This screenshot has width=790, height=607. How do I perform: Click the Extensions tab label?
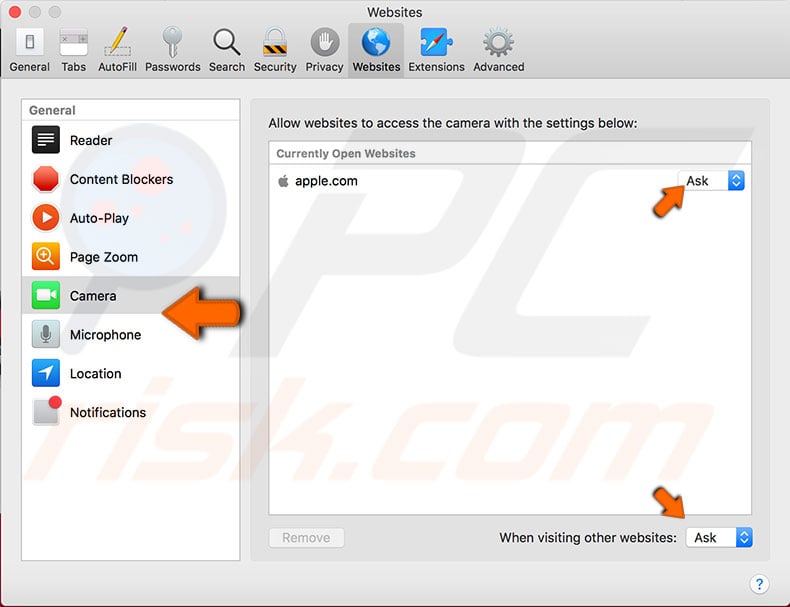point(436,67)
